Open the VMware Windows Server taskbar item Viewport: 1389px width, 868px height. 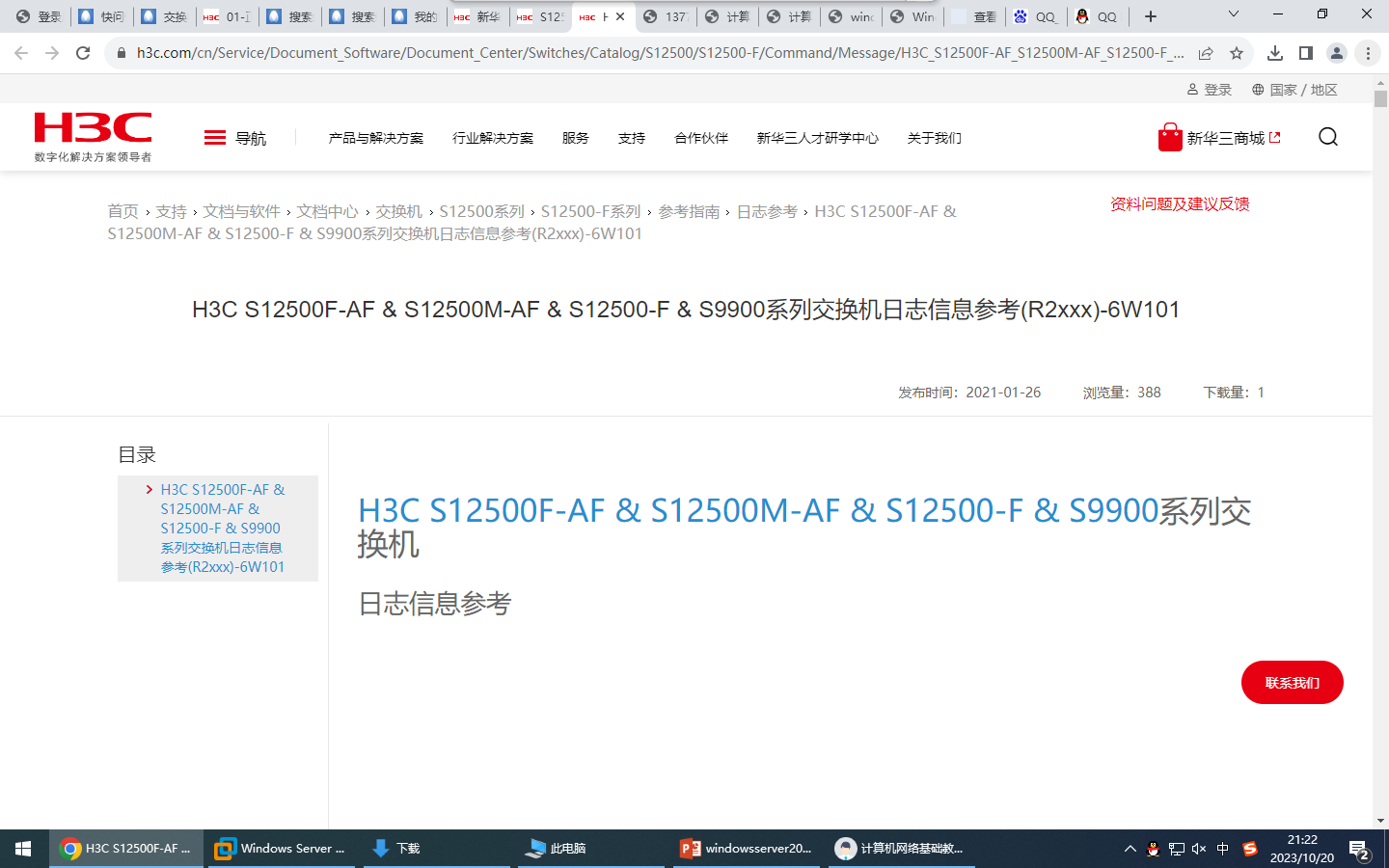pos(281,849)
